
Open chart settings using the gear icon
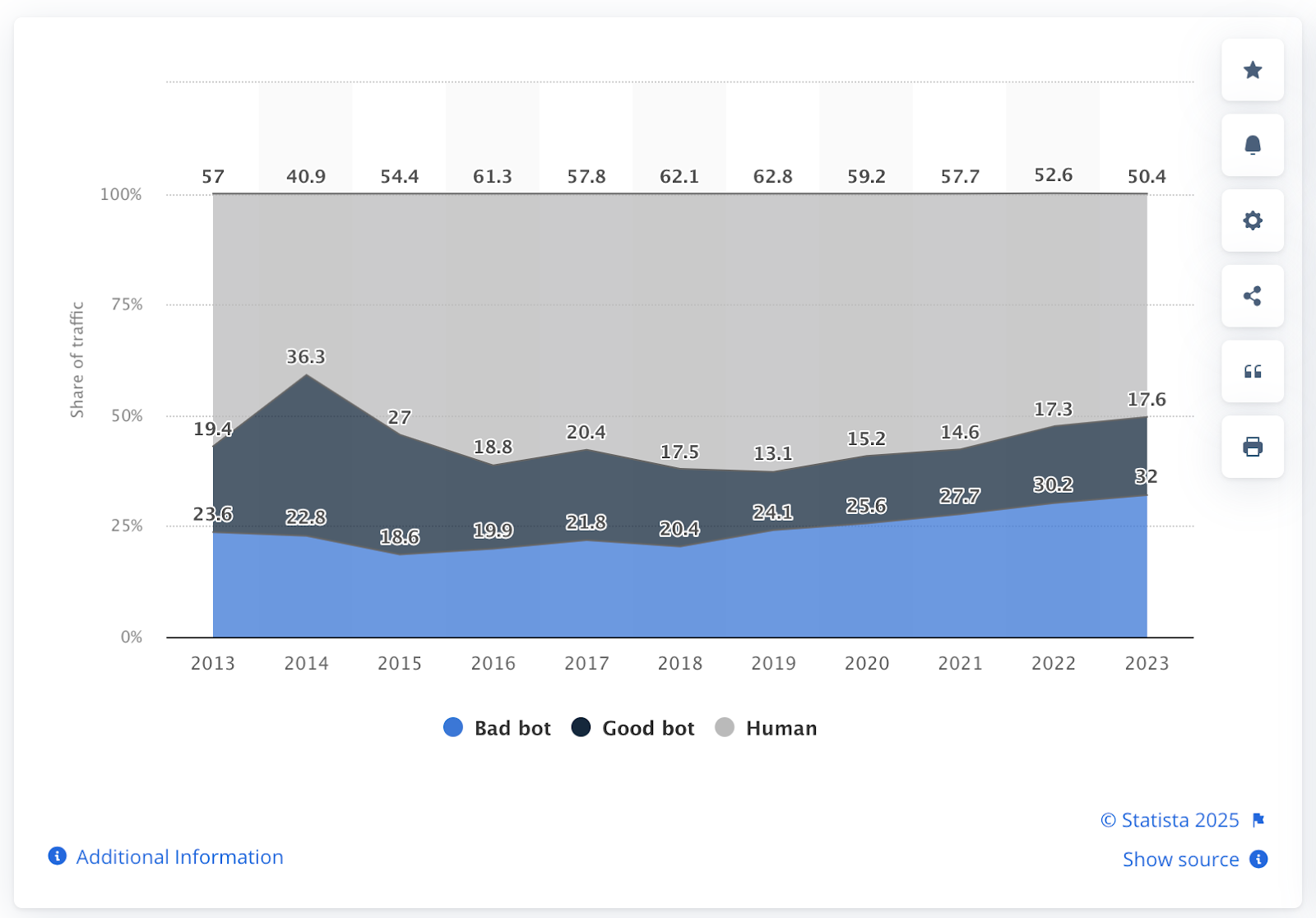1252,220
